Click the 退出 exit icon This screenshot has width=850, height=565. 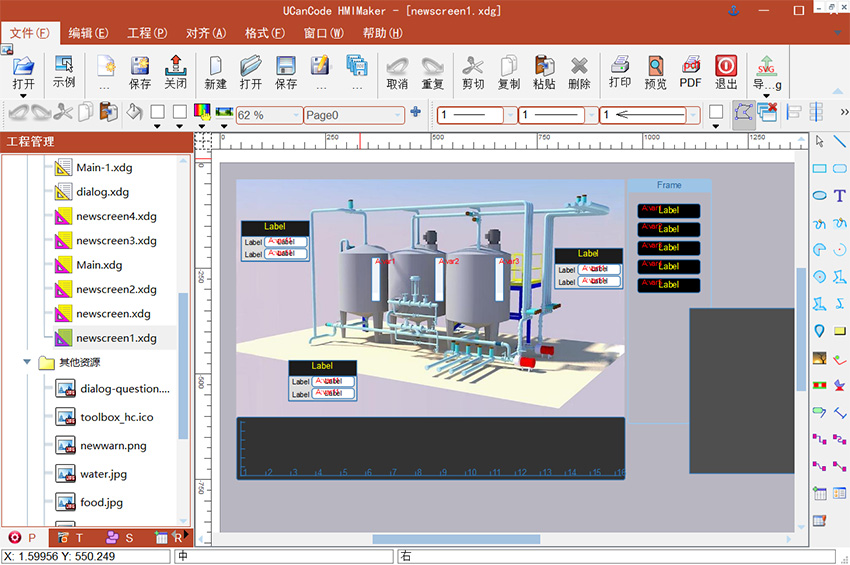point(726,71)
